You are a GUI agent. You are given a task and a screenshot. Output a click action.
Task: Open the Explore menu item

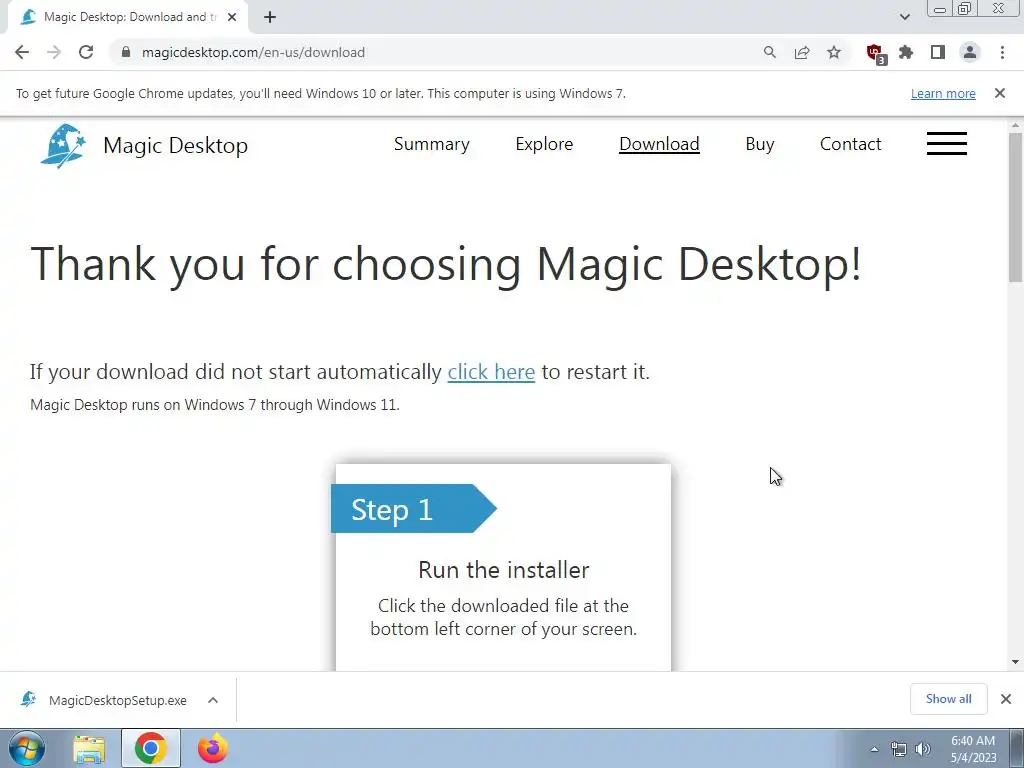pos(544,144)
